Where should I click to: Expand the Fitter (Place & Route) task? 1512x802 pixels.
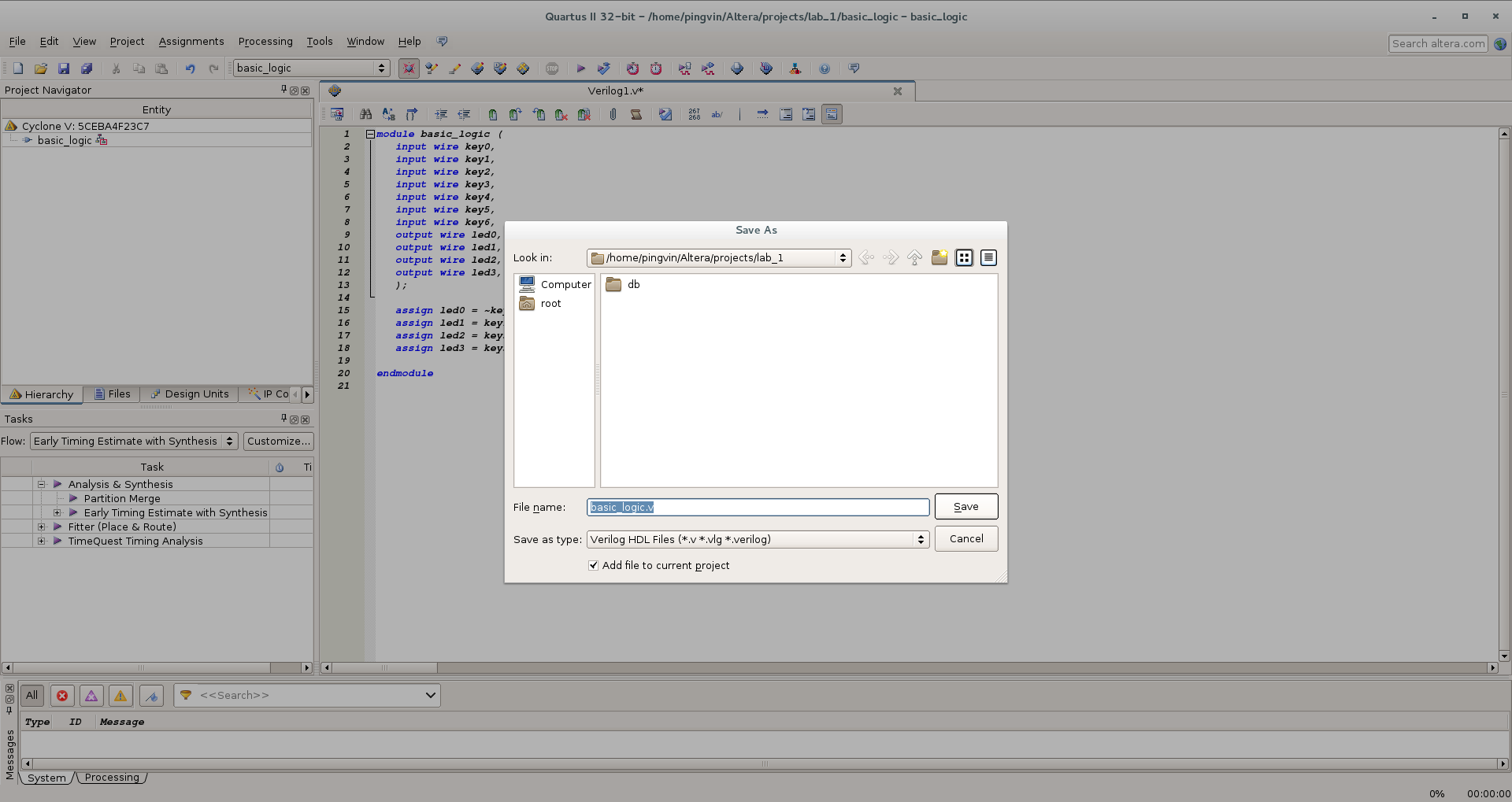pos(42,527)
